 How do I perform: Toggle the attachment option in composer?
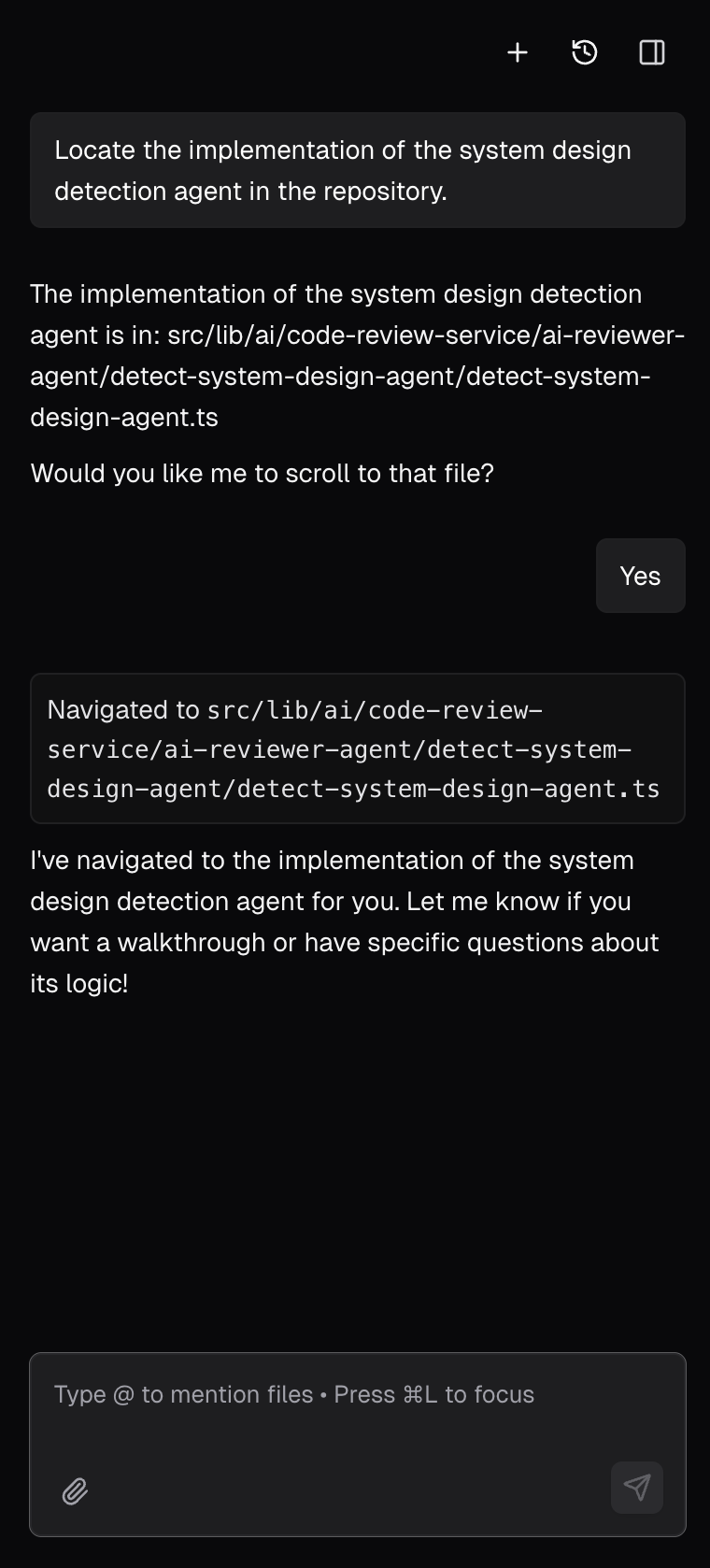[x=75, y=1490]
